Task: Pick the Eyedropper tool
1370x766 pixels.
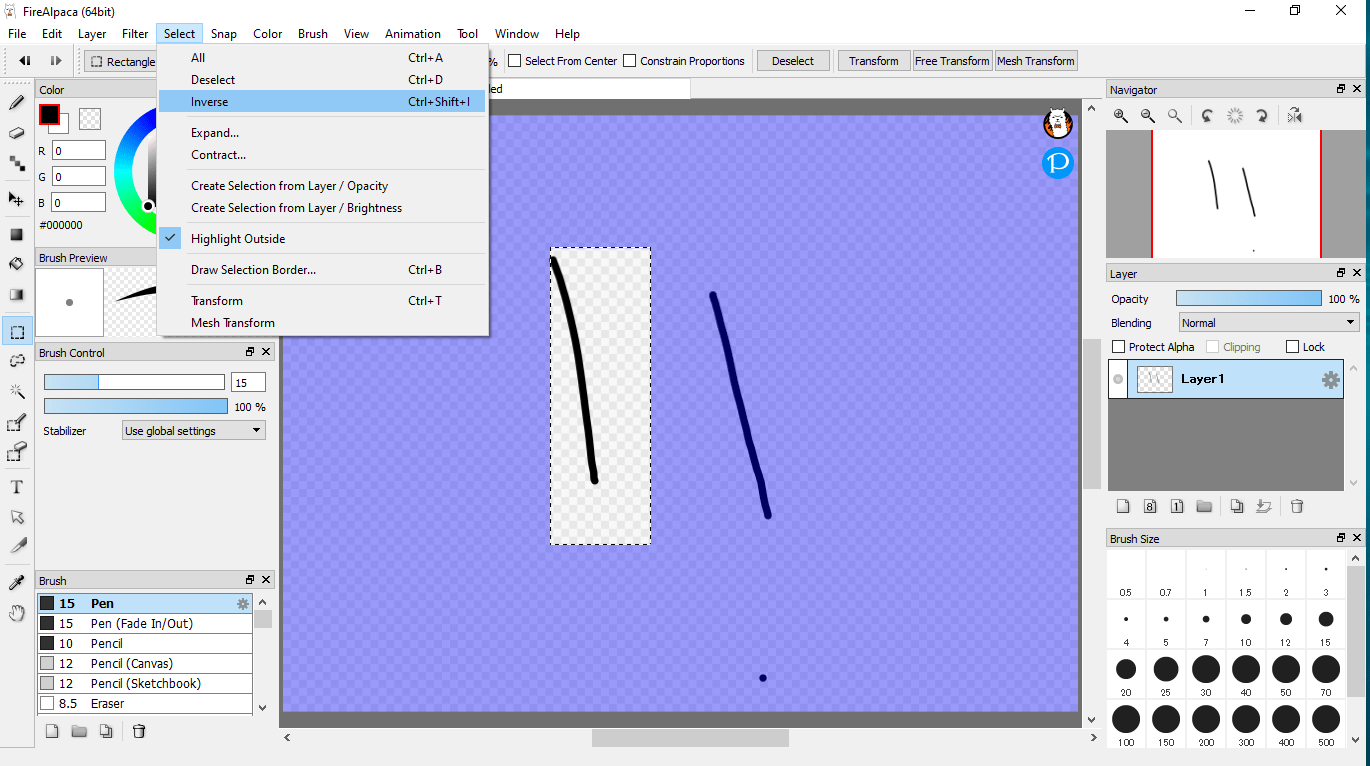Action: pos(16,581)
